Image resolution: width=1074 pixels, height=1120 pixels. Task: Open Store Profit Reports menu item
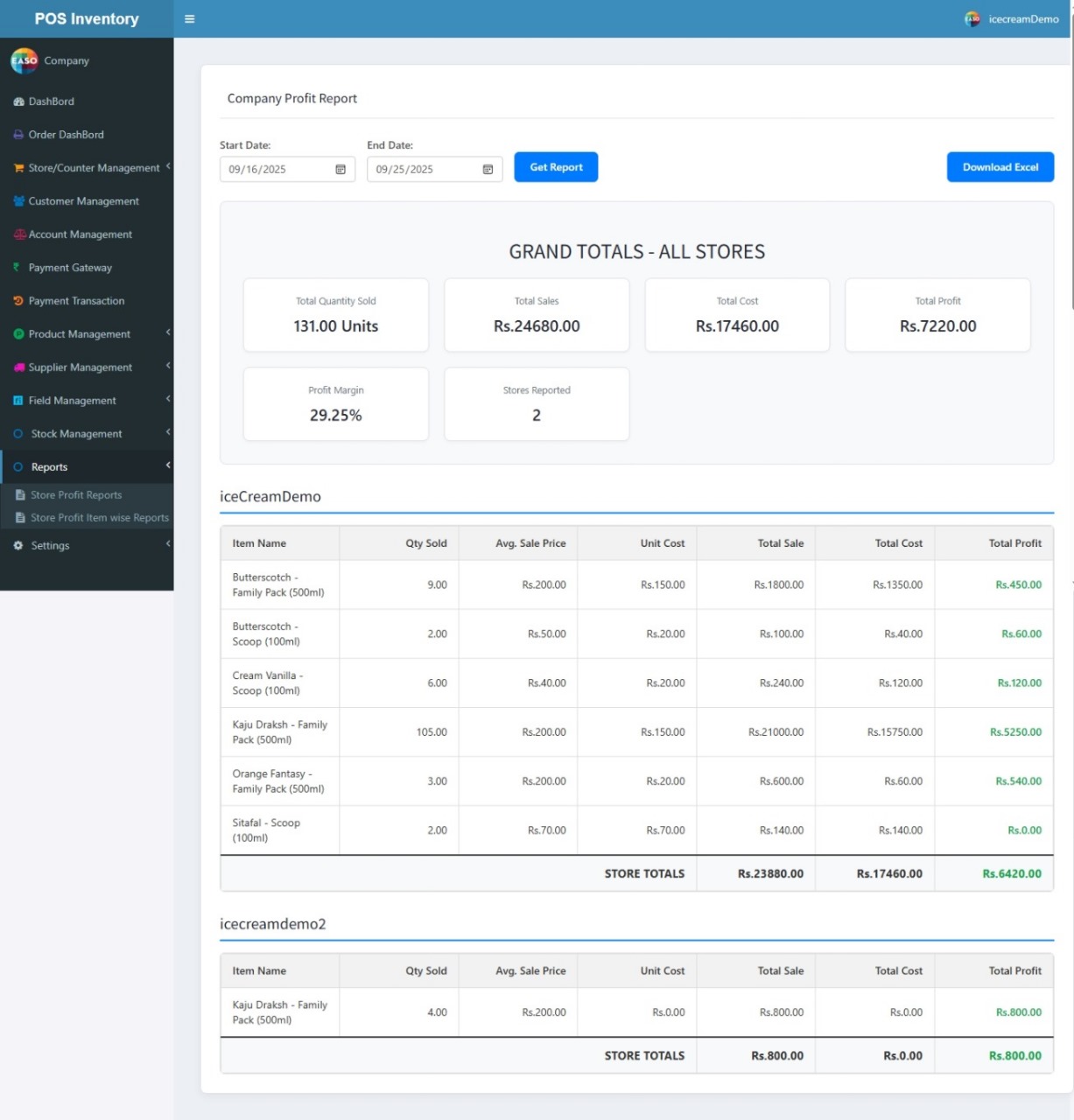(x=77, y=494)
